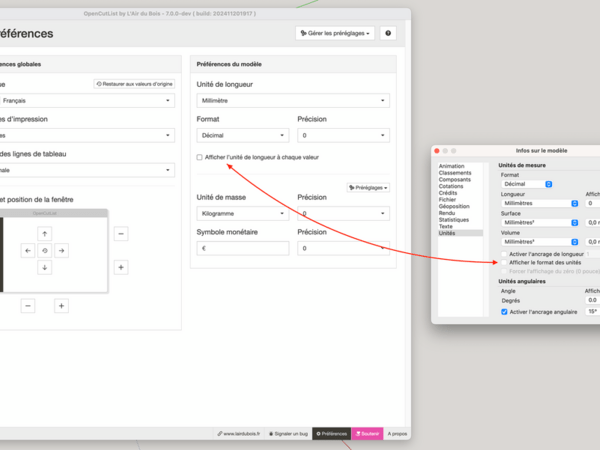Screen dimensions: 600x450
Task: Increase window height with plus icon on right
Action: point(121,267)
